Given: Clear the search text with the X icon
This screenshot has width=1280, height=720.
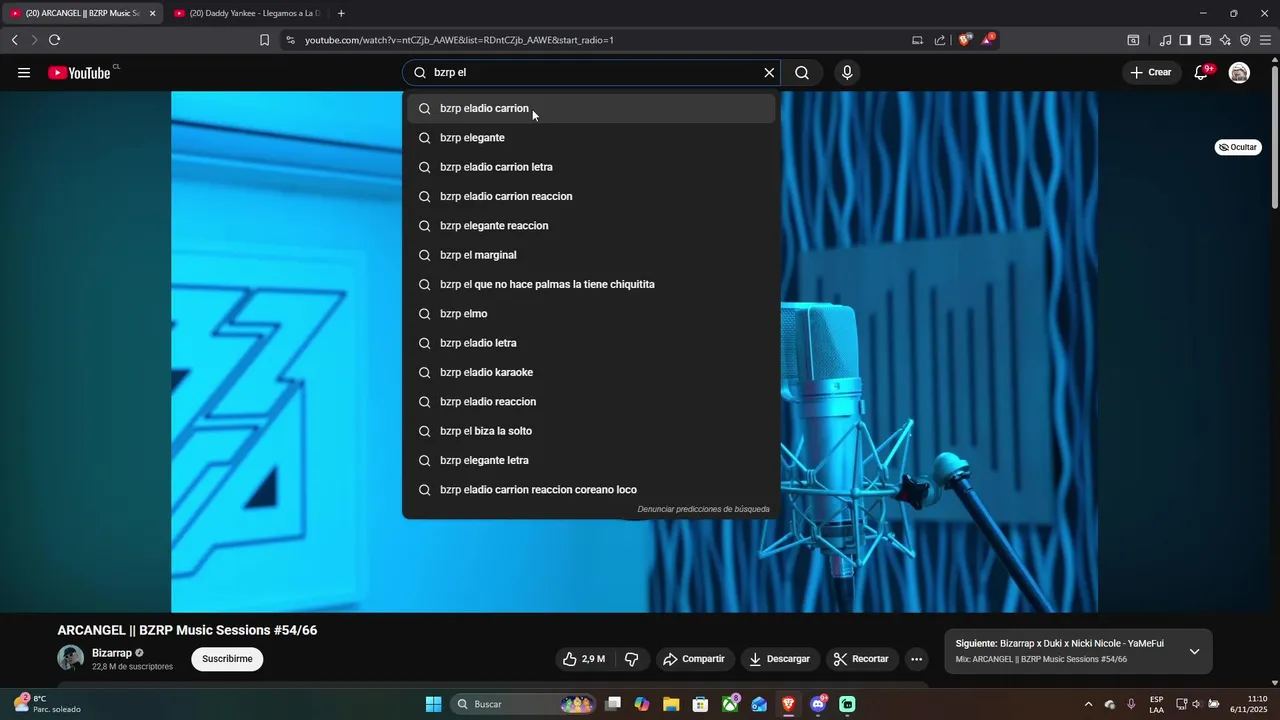Looking at the screenshot, I should tap(769, 73).
